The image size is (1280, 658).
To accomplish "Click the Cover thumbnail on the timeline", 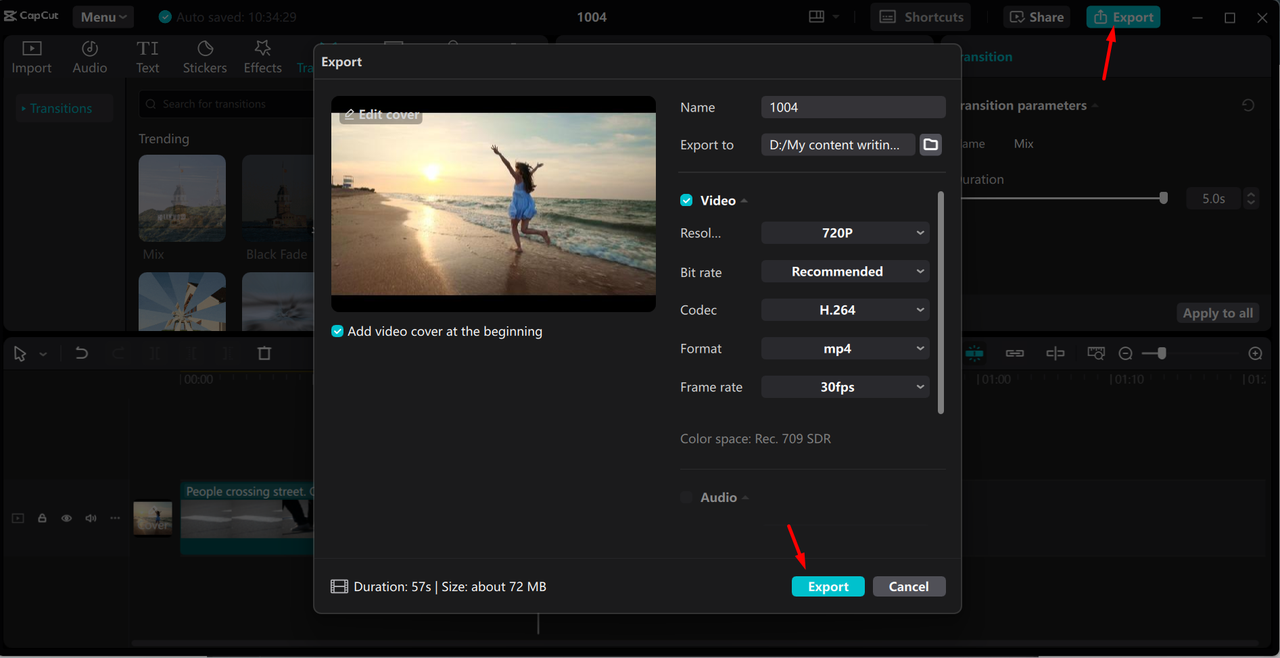I will pos(153,519).
